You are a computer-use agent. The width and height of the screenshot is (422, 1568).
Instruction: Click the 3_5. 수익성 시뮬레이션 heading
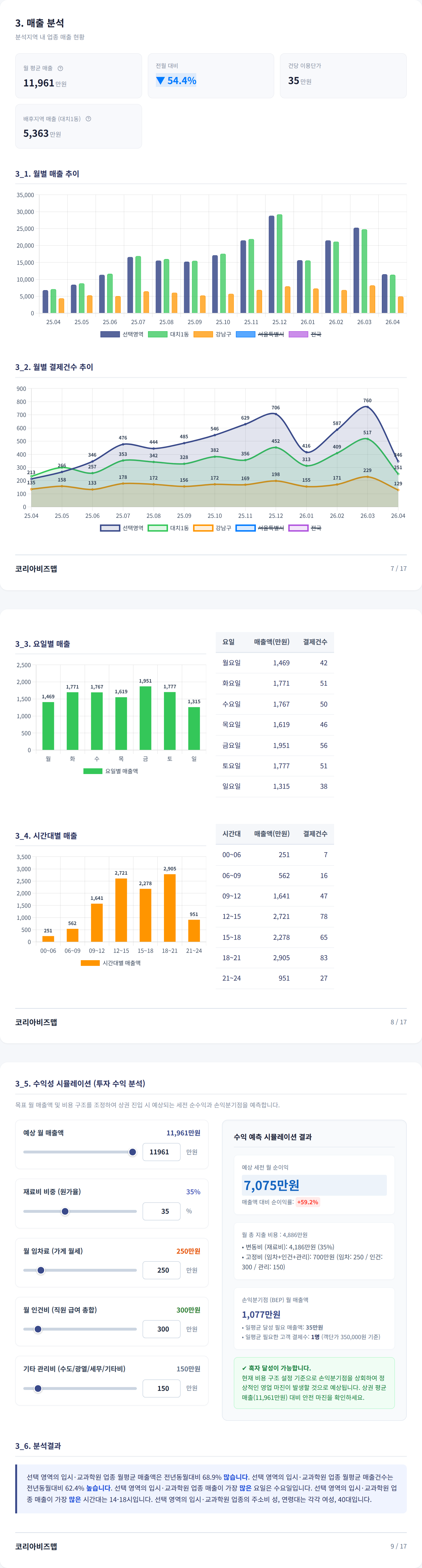click(x=80, y=1083)
